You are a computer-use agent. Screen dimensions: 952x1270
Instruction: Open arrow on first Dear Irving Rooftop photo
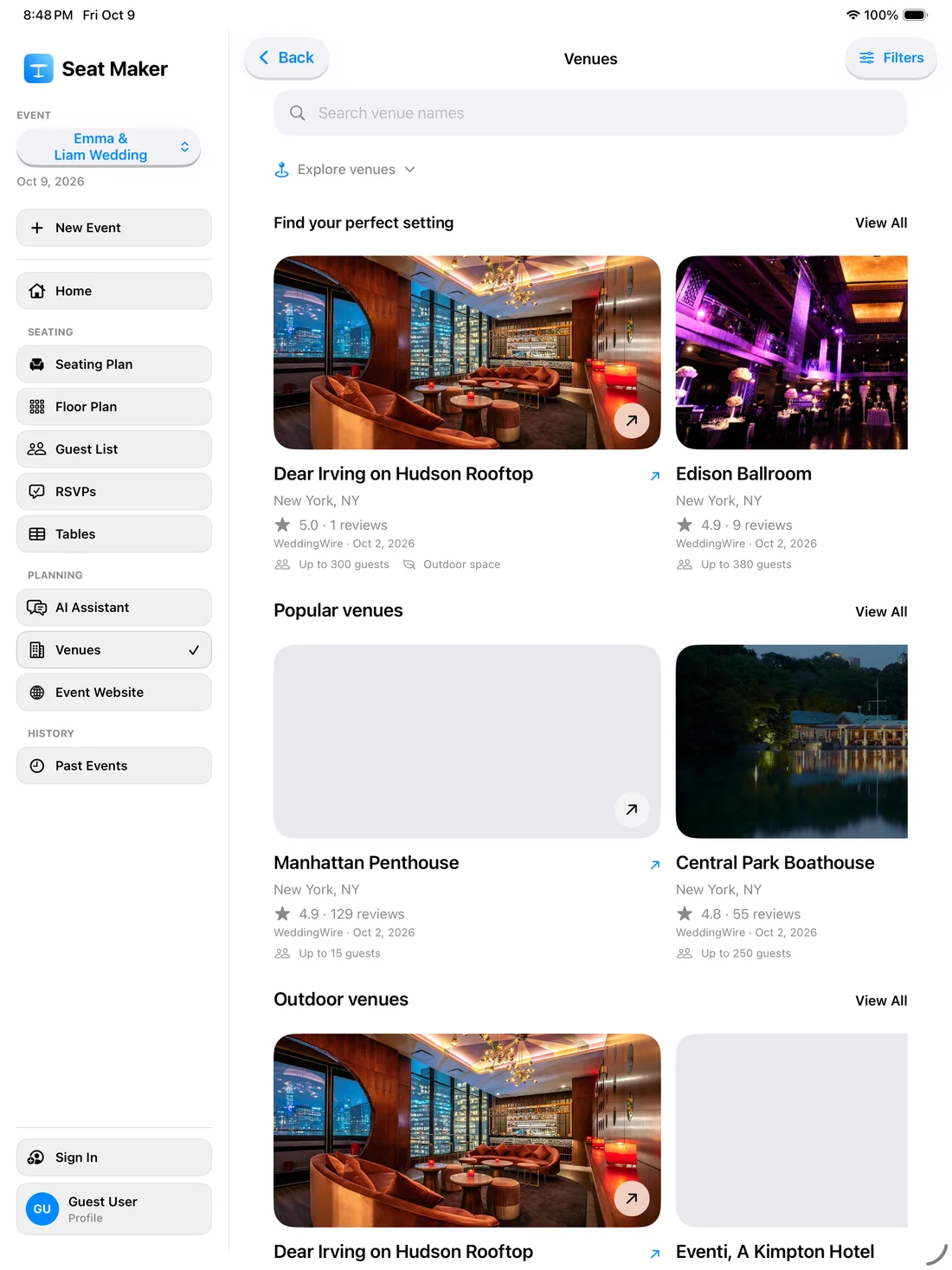point(632,421)
